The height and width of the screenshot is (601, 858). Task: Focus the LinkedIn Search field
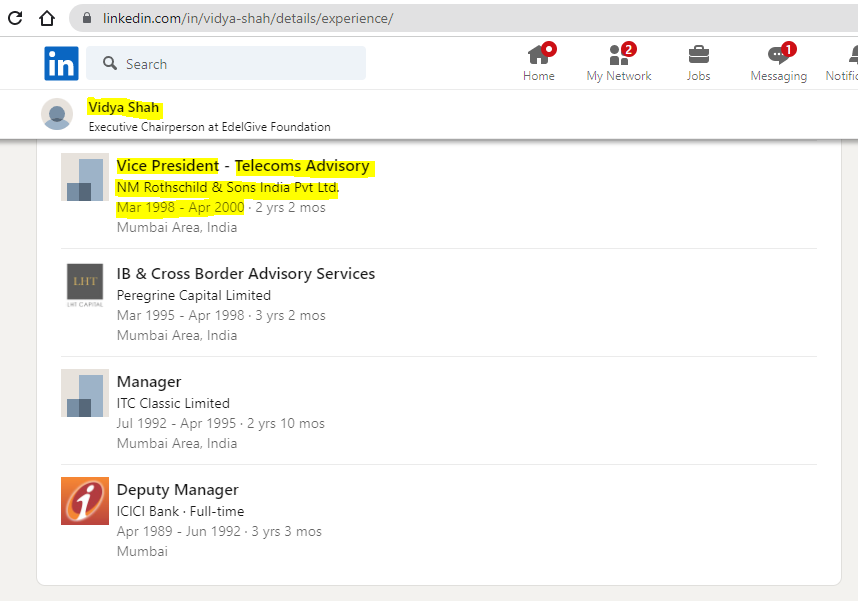(226, 63)
